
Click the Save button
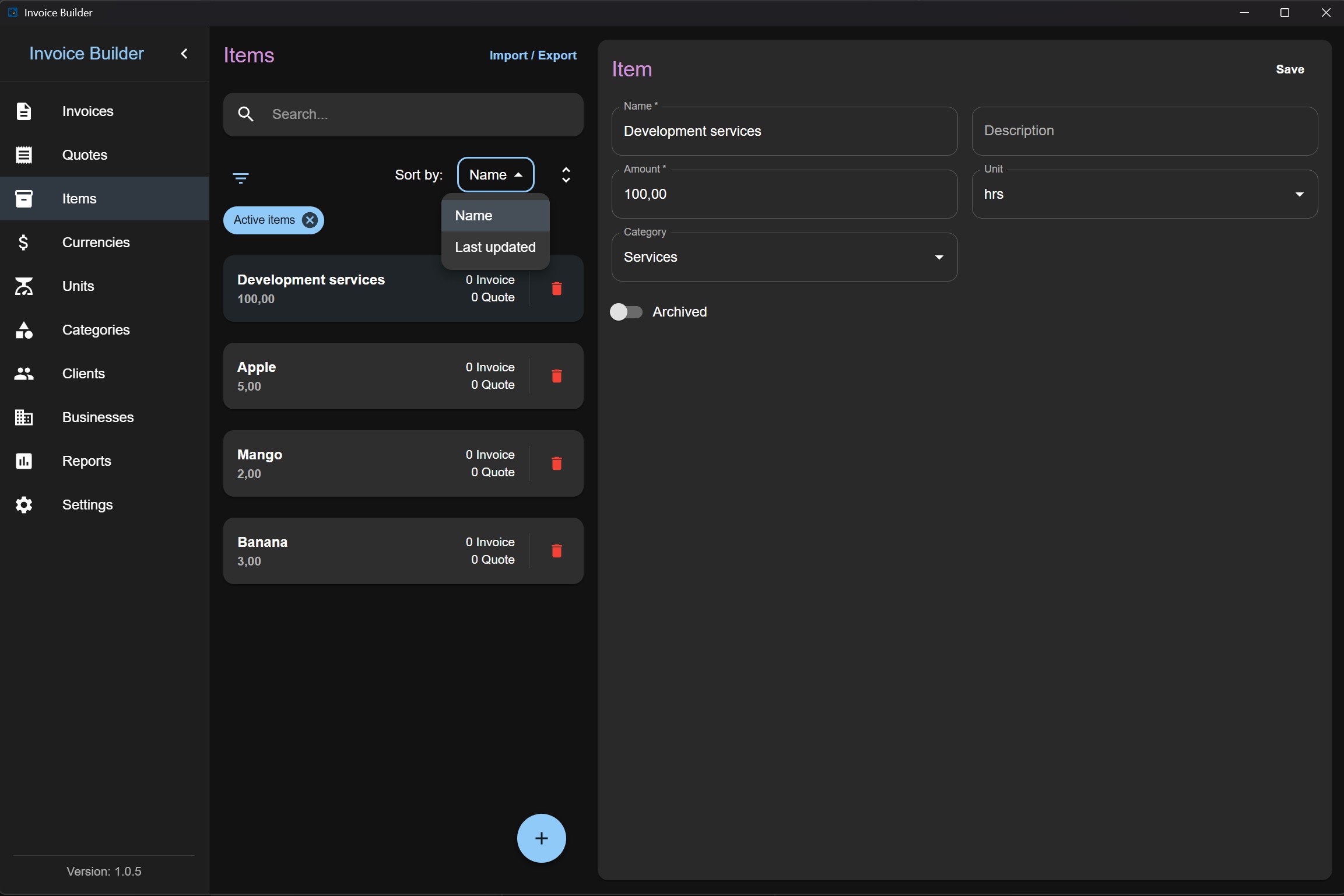(1290, 69)
